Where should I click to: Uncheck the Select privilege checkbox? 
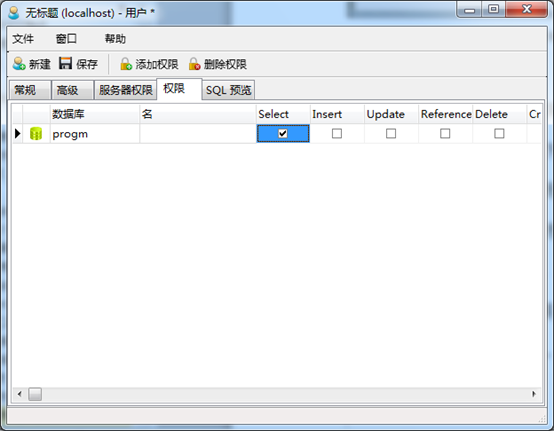(283, 134)
